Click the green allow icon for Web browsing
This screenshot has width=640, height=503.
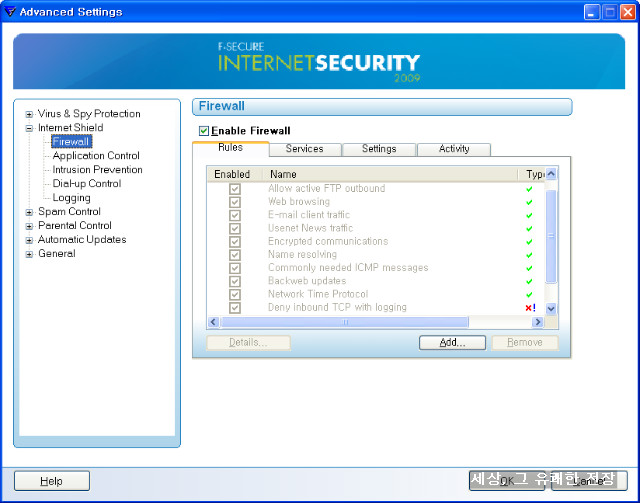pos(529,202)
